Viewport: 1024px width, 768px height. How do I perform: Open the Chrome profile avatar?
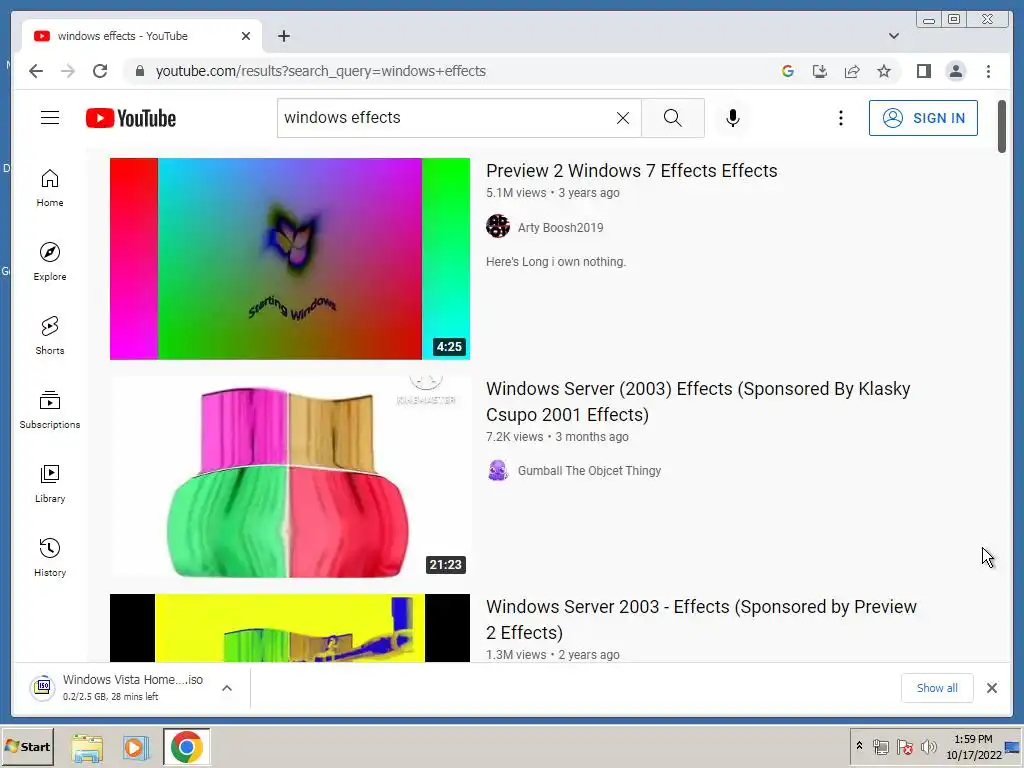pyautogui.click(x=955, y=71)
